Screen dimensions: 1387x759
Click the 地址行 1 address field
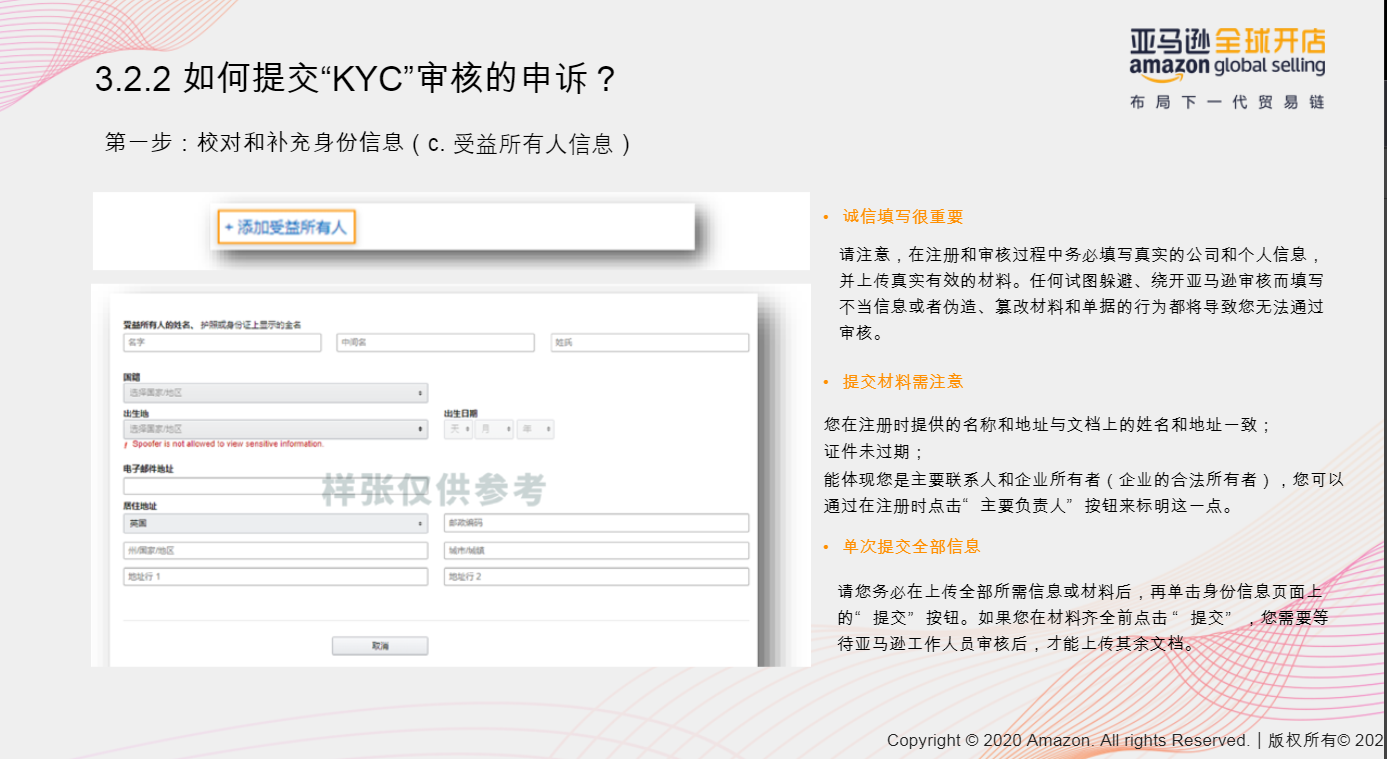[x=277, y=576]
